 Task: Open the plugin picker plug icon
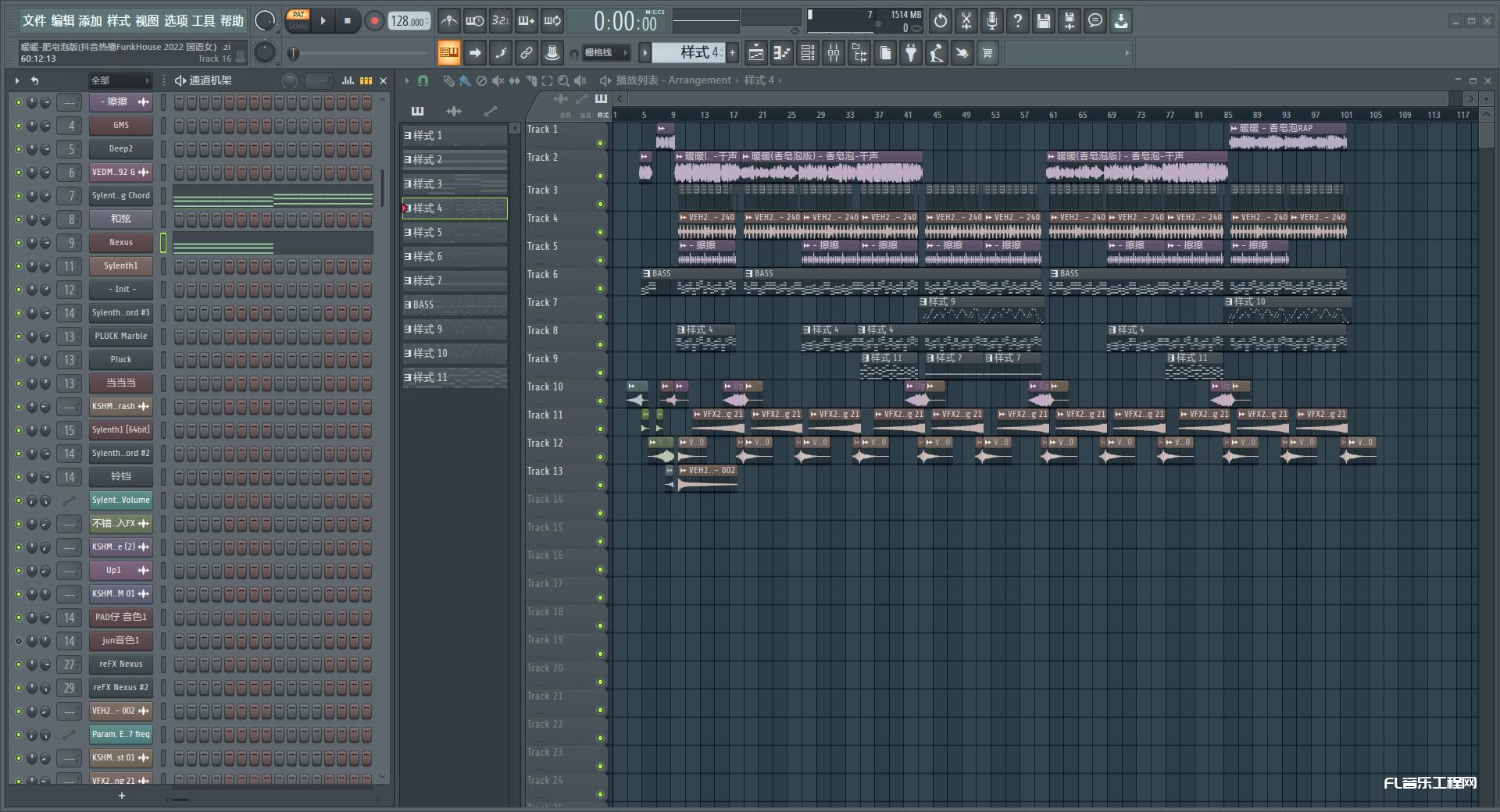[x=911, y=53]
